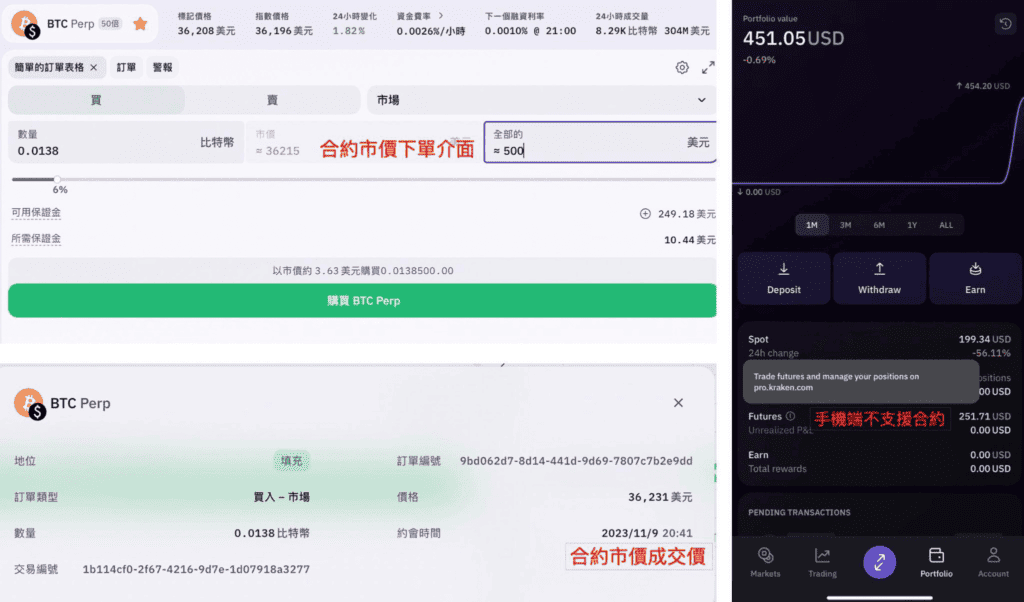Select the ALL chart range

point(946,225)
